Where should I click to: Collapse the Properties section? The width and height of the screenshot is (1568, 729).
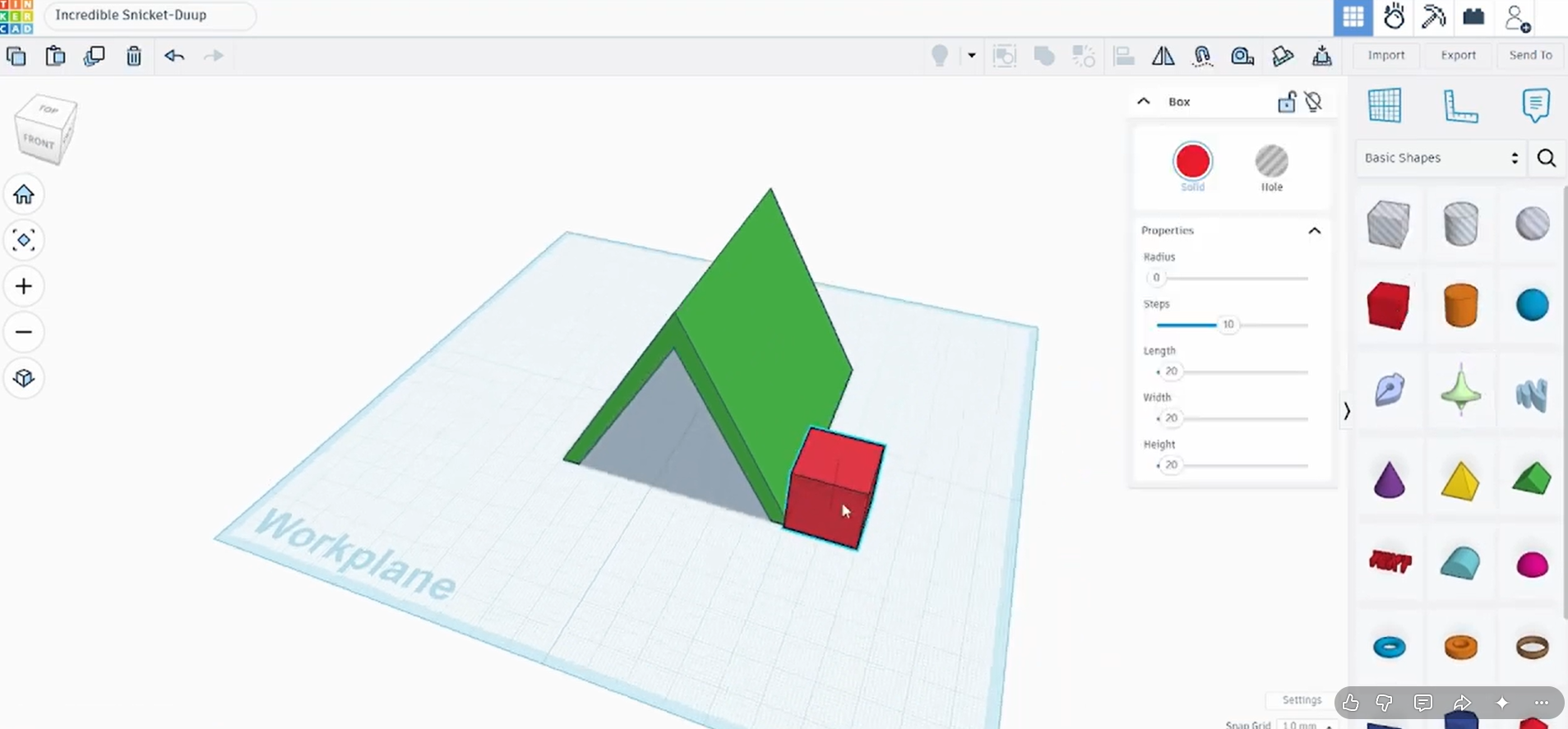(x=1315, y=231)
